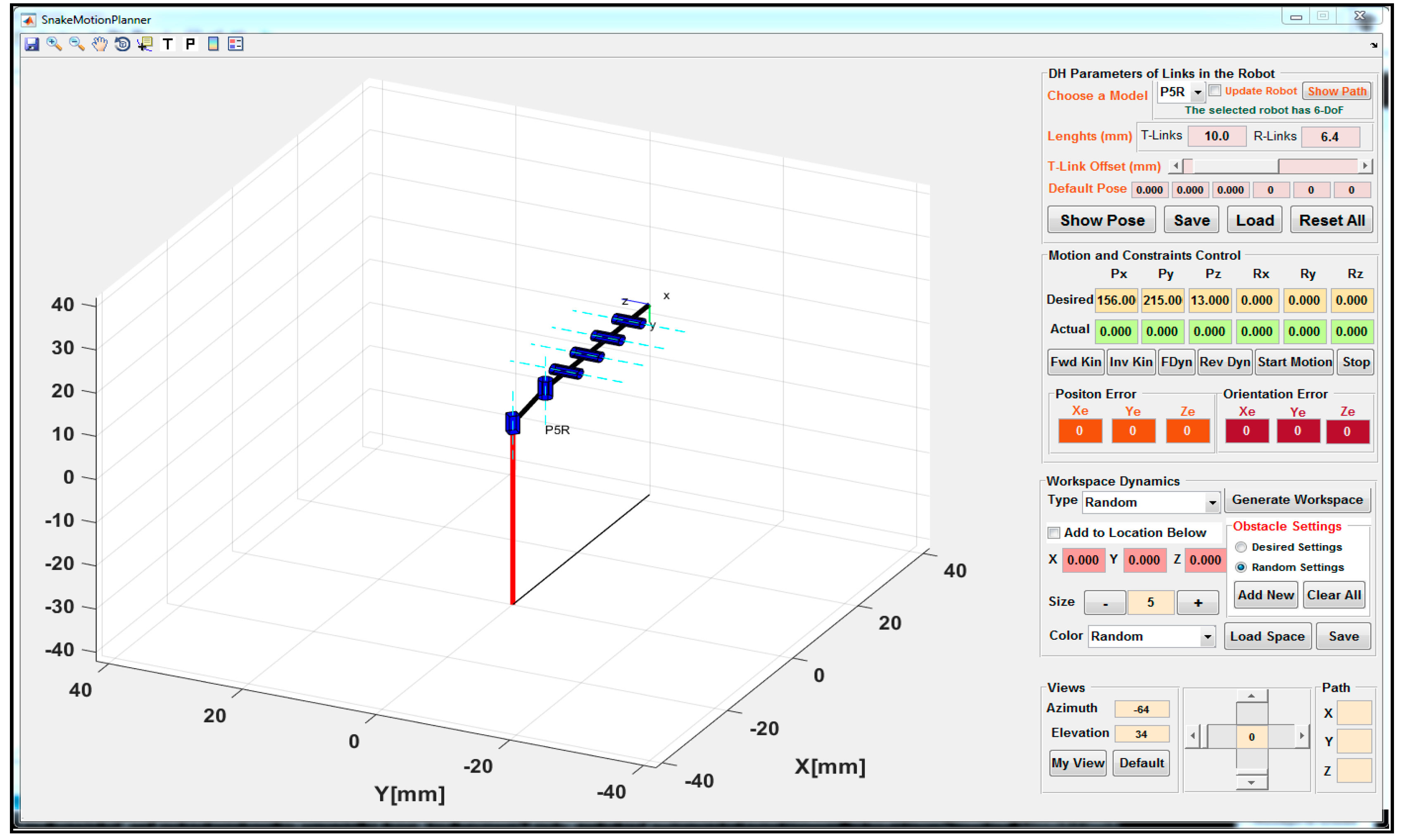Click the P toolbar icon

coord(190,44)
